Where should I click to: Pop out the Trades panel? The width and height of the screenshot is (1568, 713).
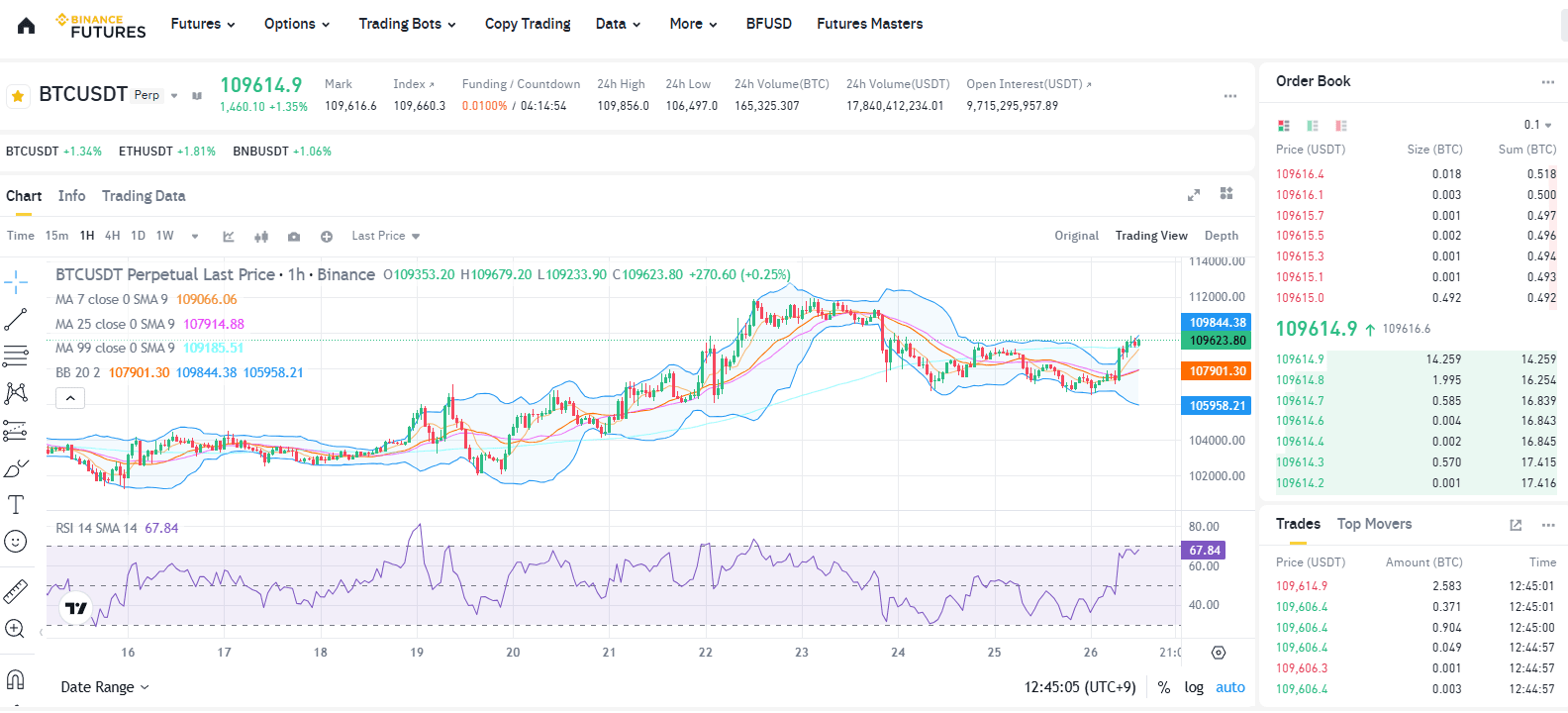coord(1516,525)
